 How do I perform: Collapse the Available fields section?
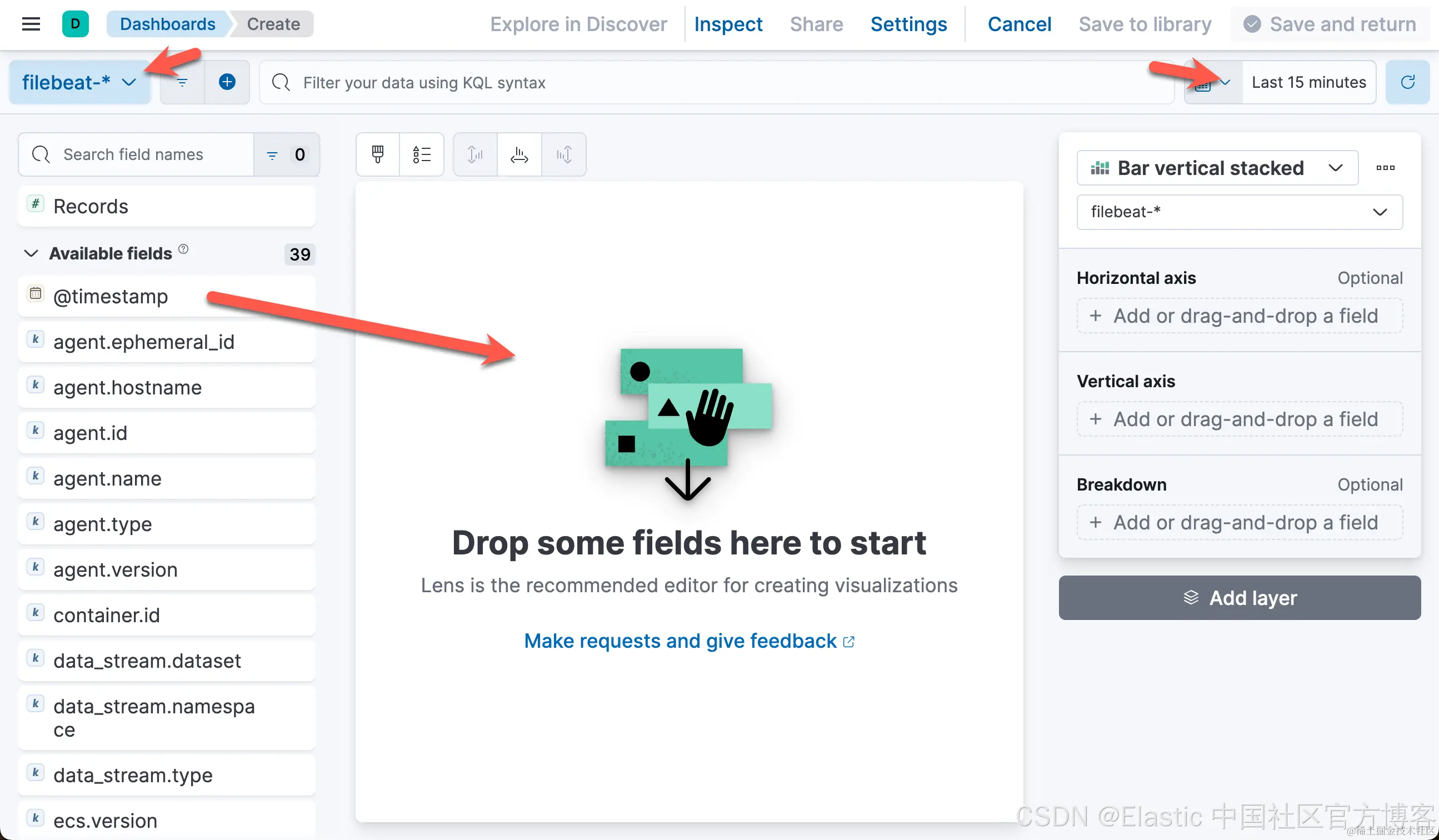click(31, 253)
